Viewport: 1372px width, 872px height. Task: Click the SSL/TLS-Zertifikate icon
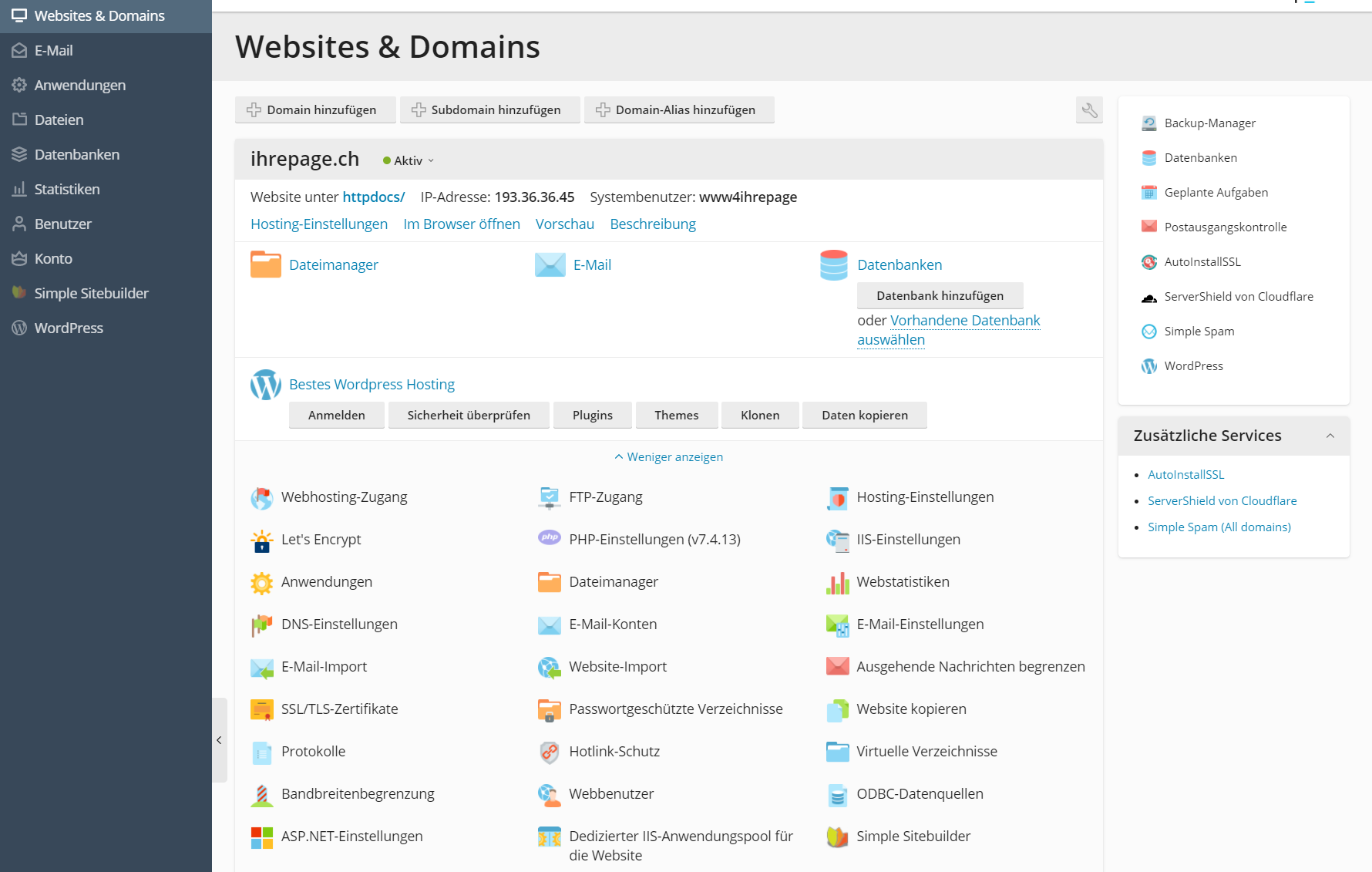point(262,709)
